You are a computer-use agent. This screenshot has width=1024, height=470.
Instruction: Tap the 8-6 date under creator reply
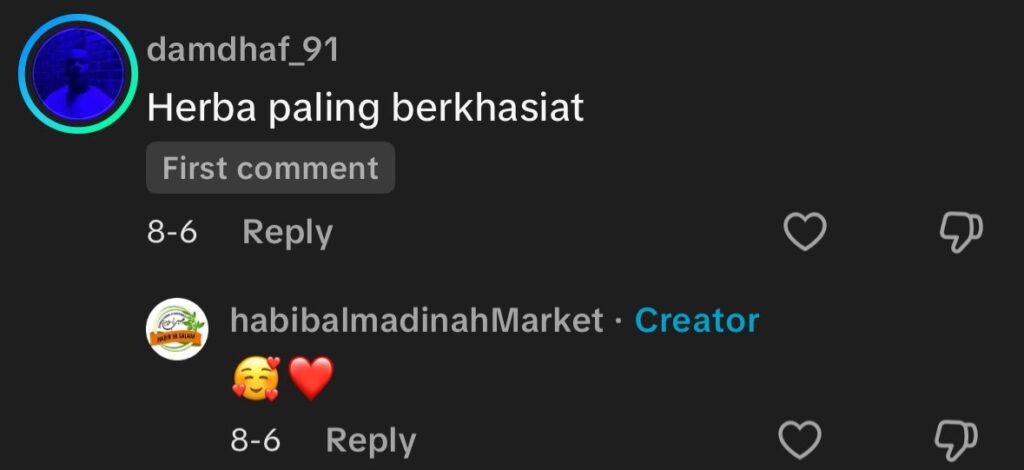pyautogui.click(x=255, y=441)
